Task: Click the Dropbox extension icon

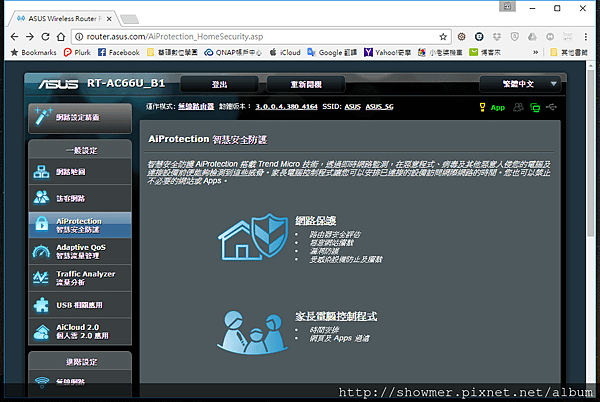Action: tap(497, 37)
